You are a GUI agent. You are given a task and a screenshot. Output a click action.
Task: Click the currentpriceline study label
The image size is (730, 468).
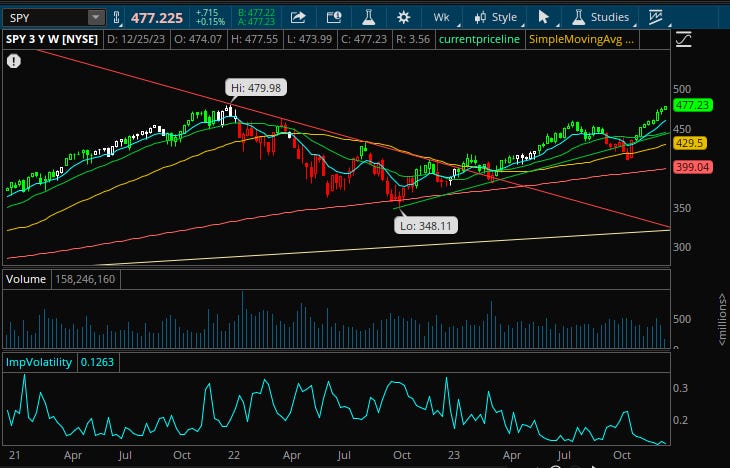coord(479,39)
